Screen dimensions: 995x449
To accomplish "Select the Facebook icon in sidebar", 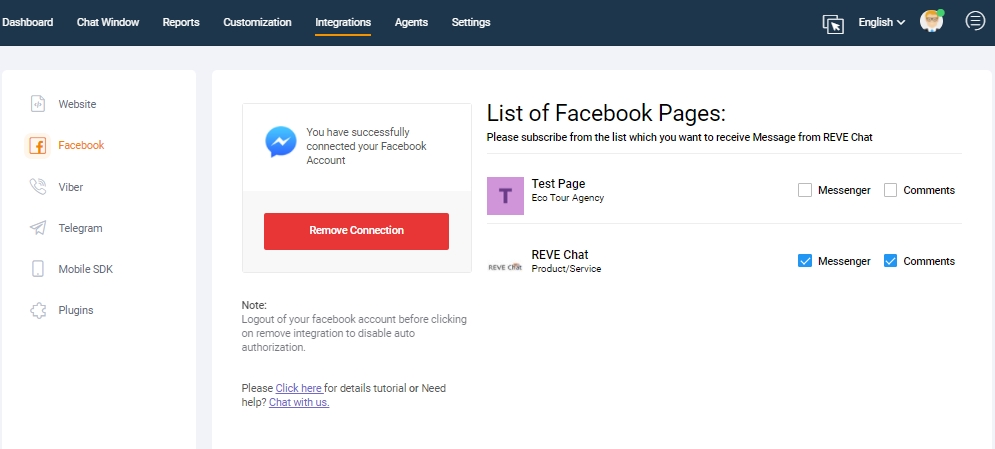I will [x=38, y=146].
